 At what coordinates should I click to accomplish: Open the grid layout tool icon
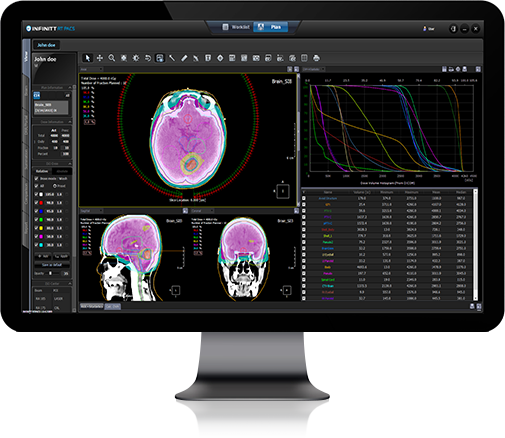click(x=304, y=58)
